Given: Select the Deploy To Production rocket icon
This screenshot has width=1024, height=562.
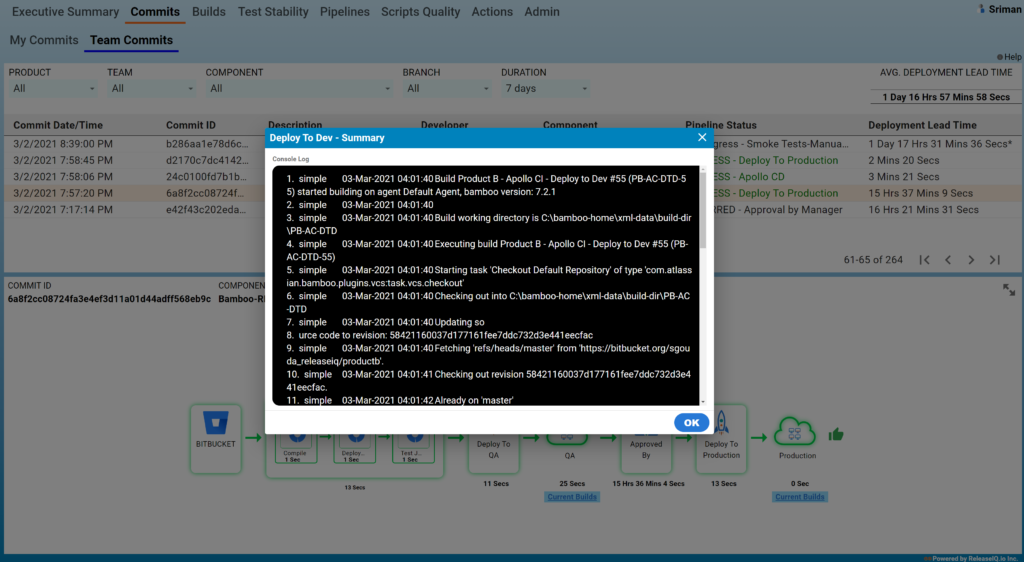Looking at the screenshot, I should (722, 423).
